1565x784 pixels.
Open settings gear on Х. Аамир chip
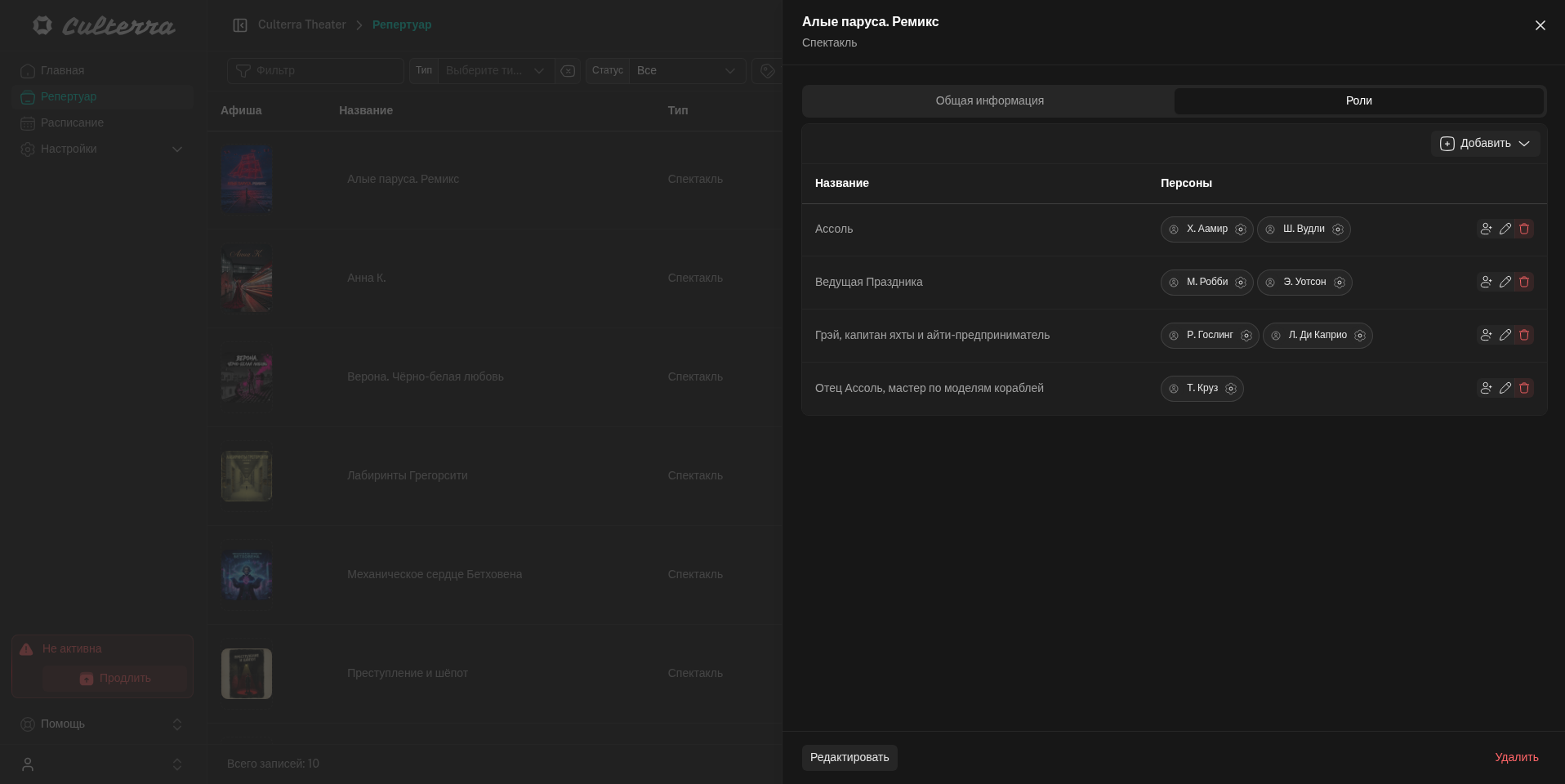(x=1241, y=229)
